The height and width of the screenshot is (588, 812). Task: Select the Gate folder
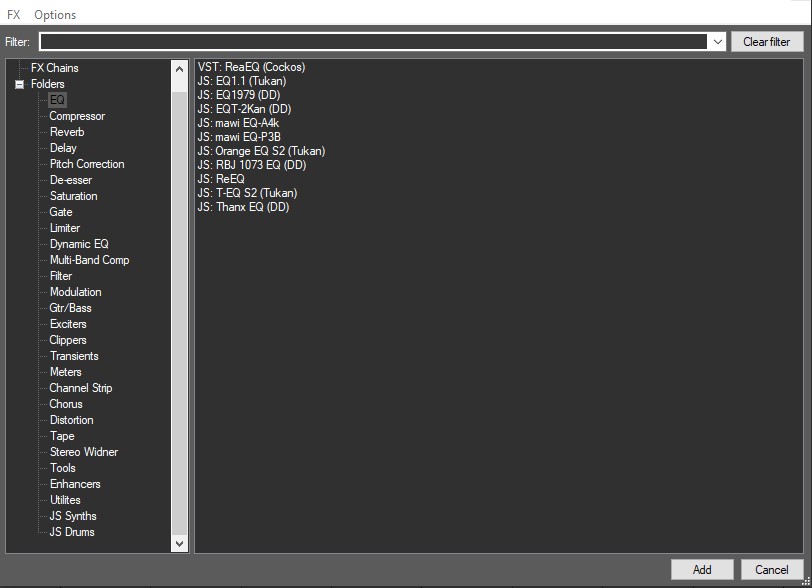(x=61, y=212)
